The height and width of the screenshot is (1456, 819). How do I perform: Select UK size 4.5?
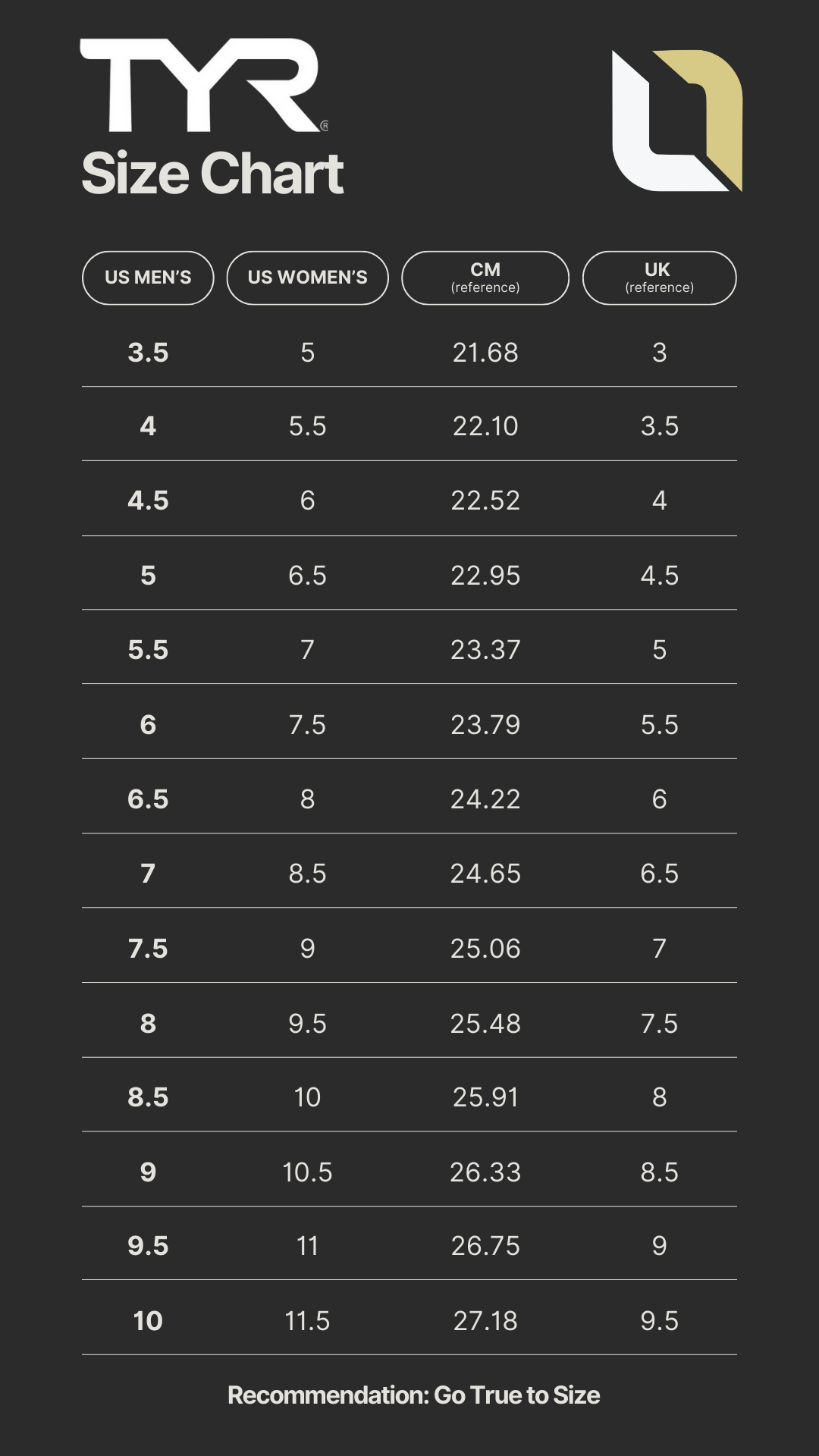point(659,576)
